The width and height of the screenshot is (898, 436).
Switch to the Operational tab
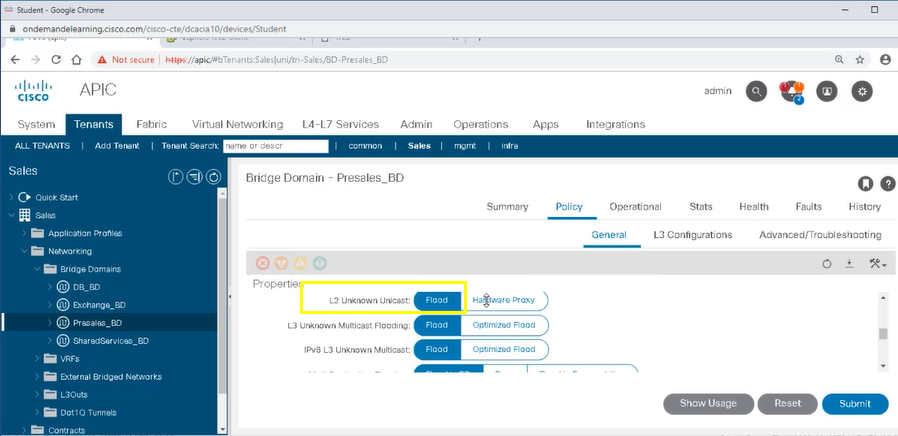pos(635,207)
